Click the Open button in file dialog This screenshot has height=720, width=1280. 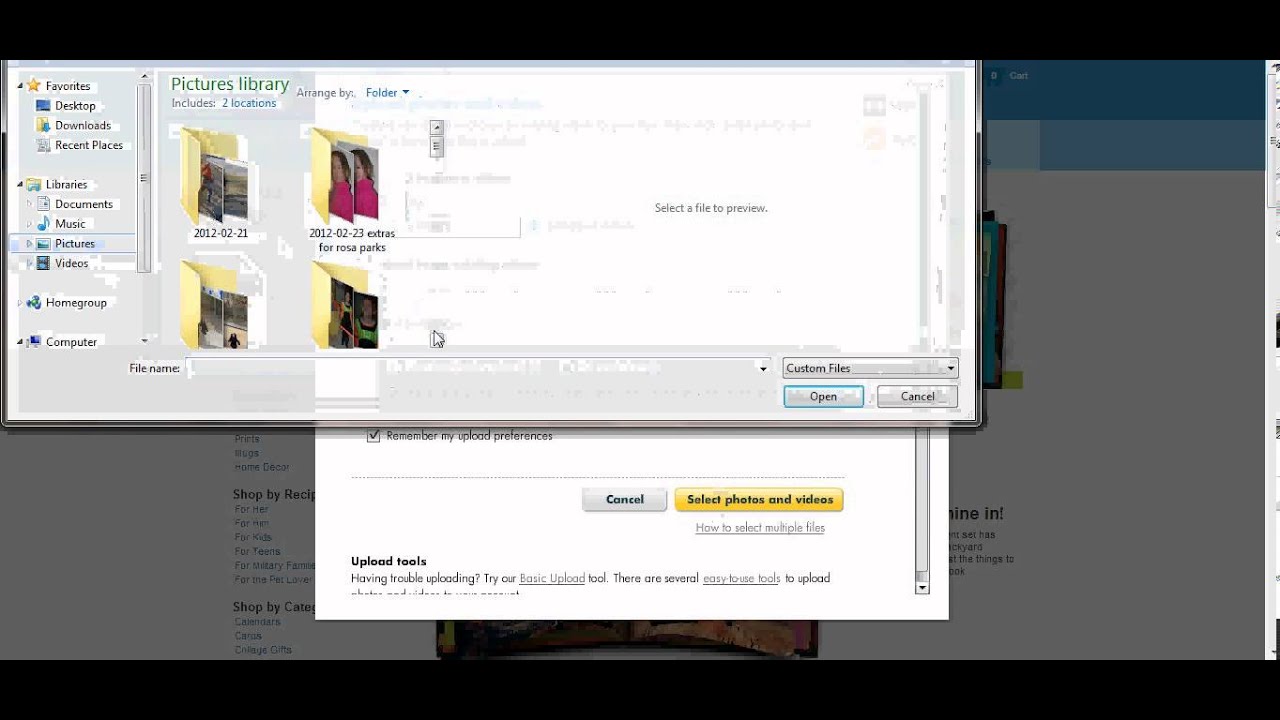tap(823, 397)
